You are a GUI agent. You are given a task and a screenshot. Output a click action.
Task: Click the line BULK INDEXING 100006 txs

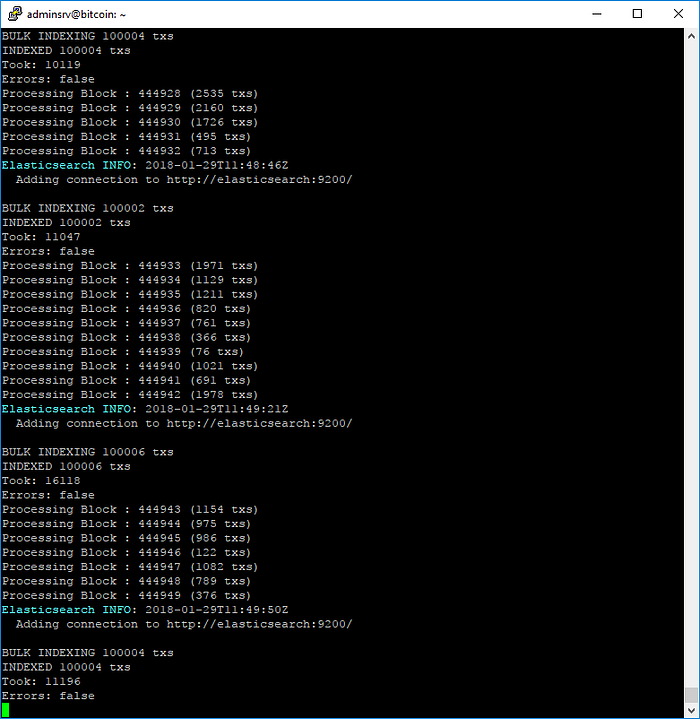88,452
